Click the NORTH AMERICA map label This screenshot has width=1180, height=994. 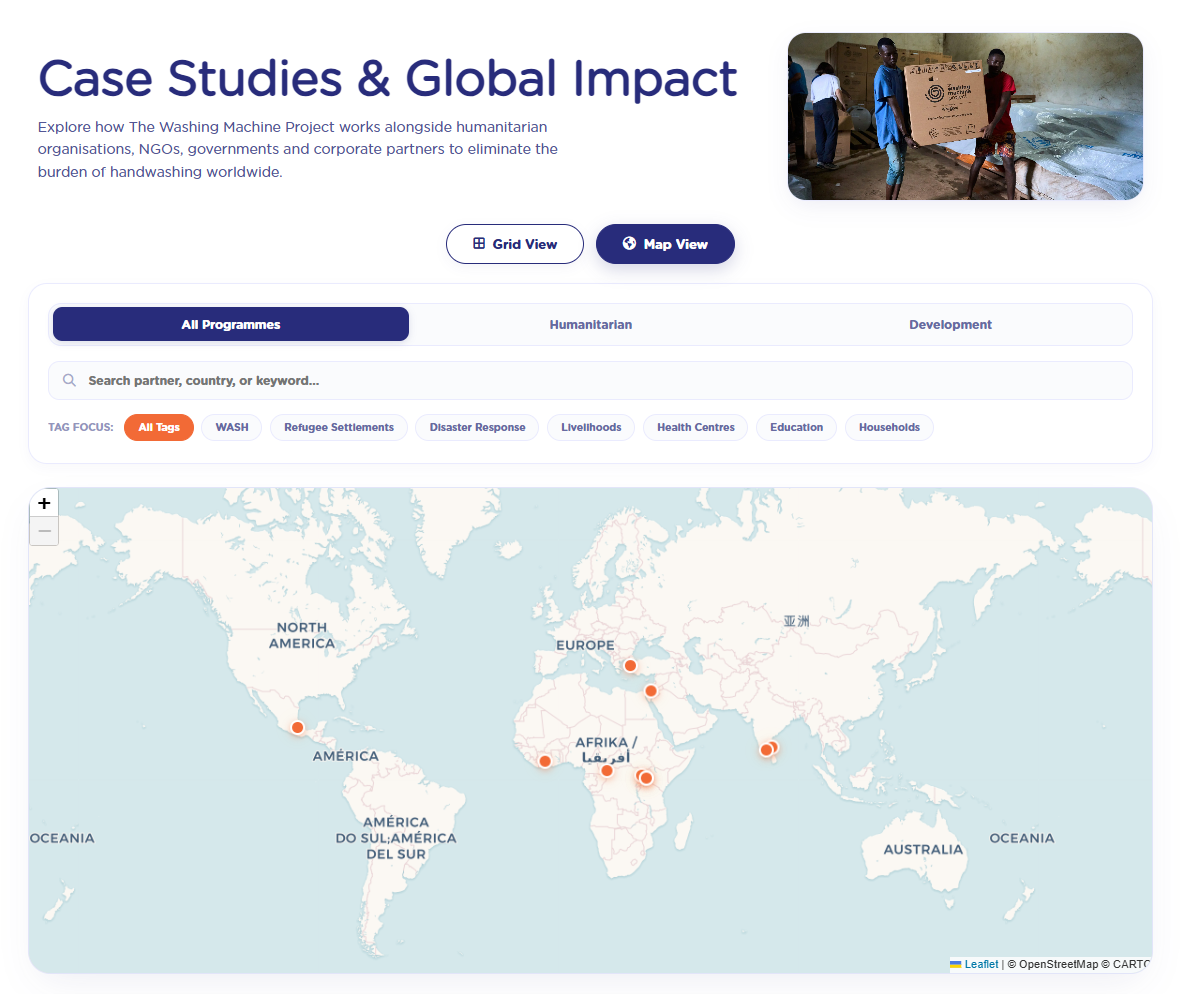302,635
